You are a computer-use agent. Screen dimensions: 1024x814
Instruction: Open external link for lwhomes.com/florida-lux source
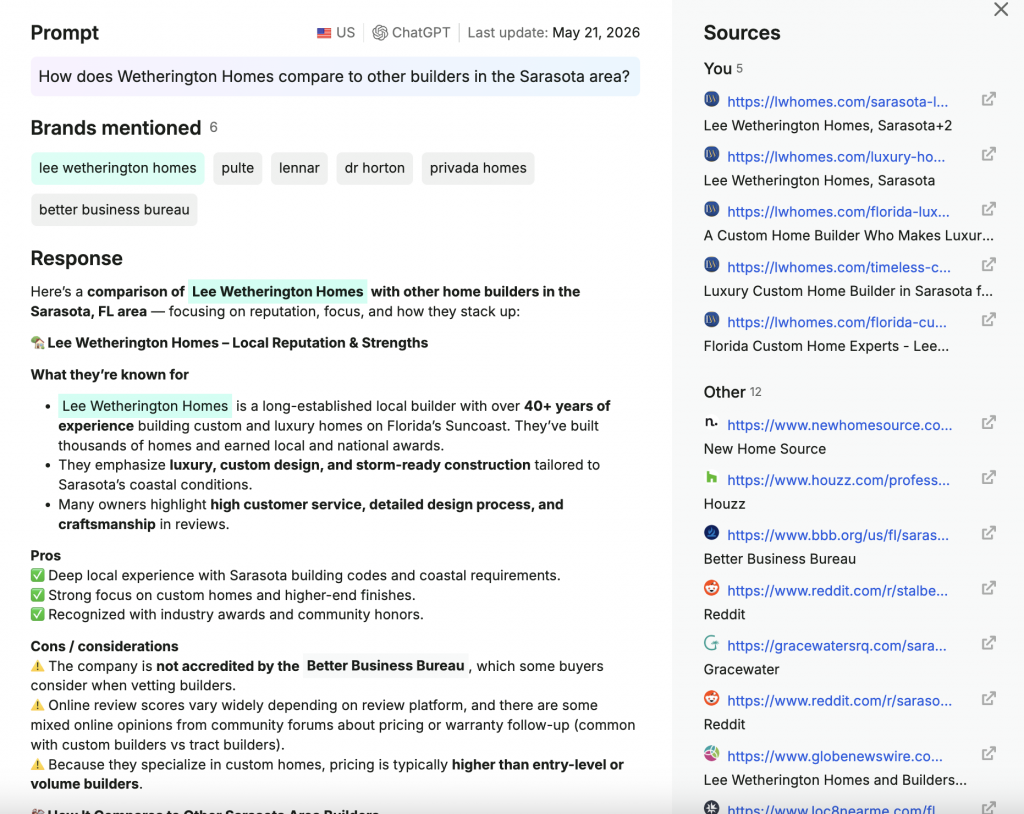tap(989, 209)
